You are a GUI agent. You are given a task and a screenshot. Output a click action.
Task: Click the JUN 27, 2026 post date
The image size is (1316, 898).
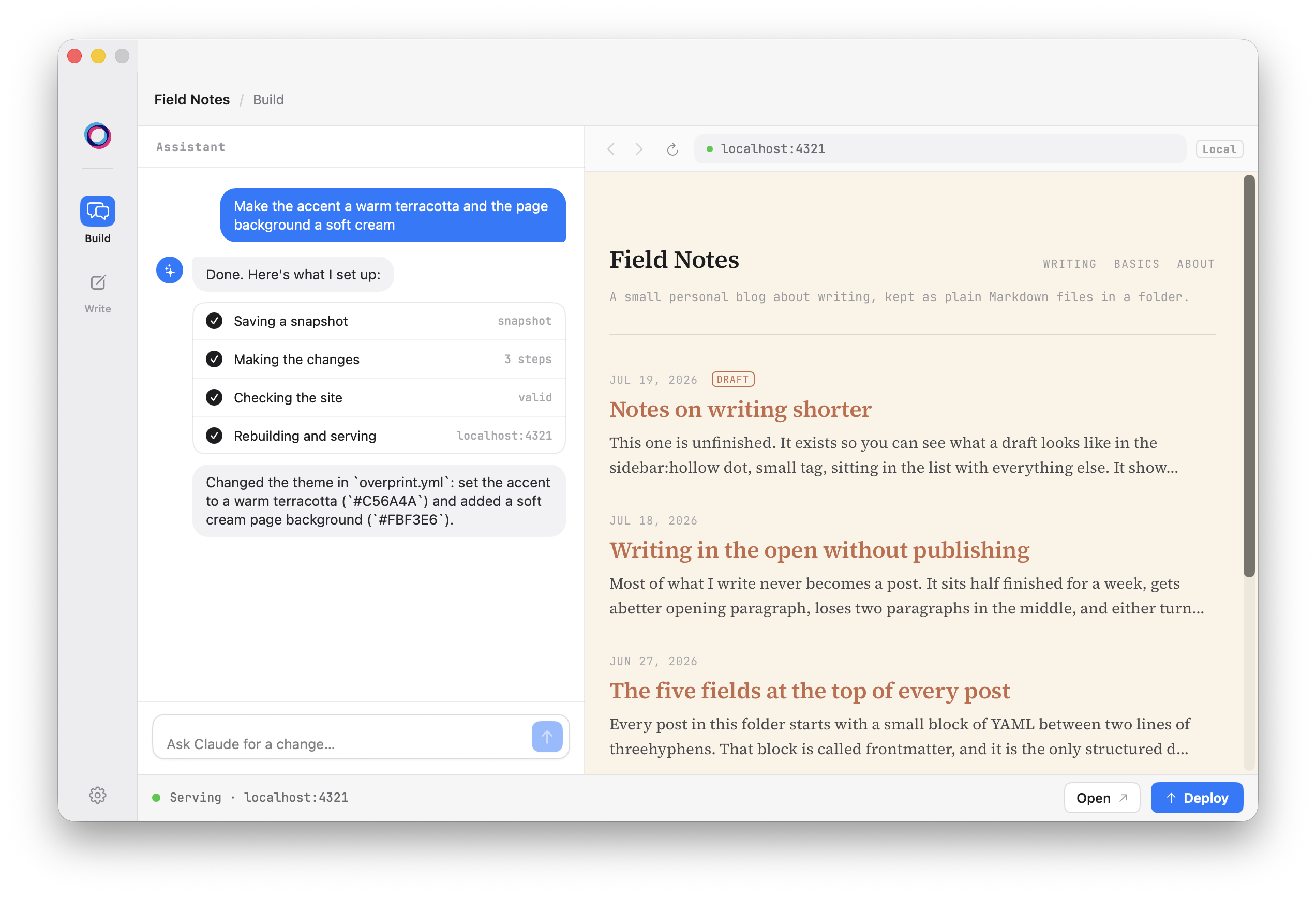(x=653, y=661)
